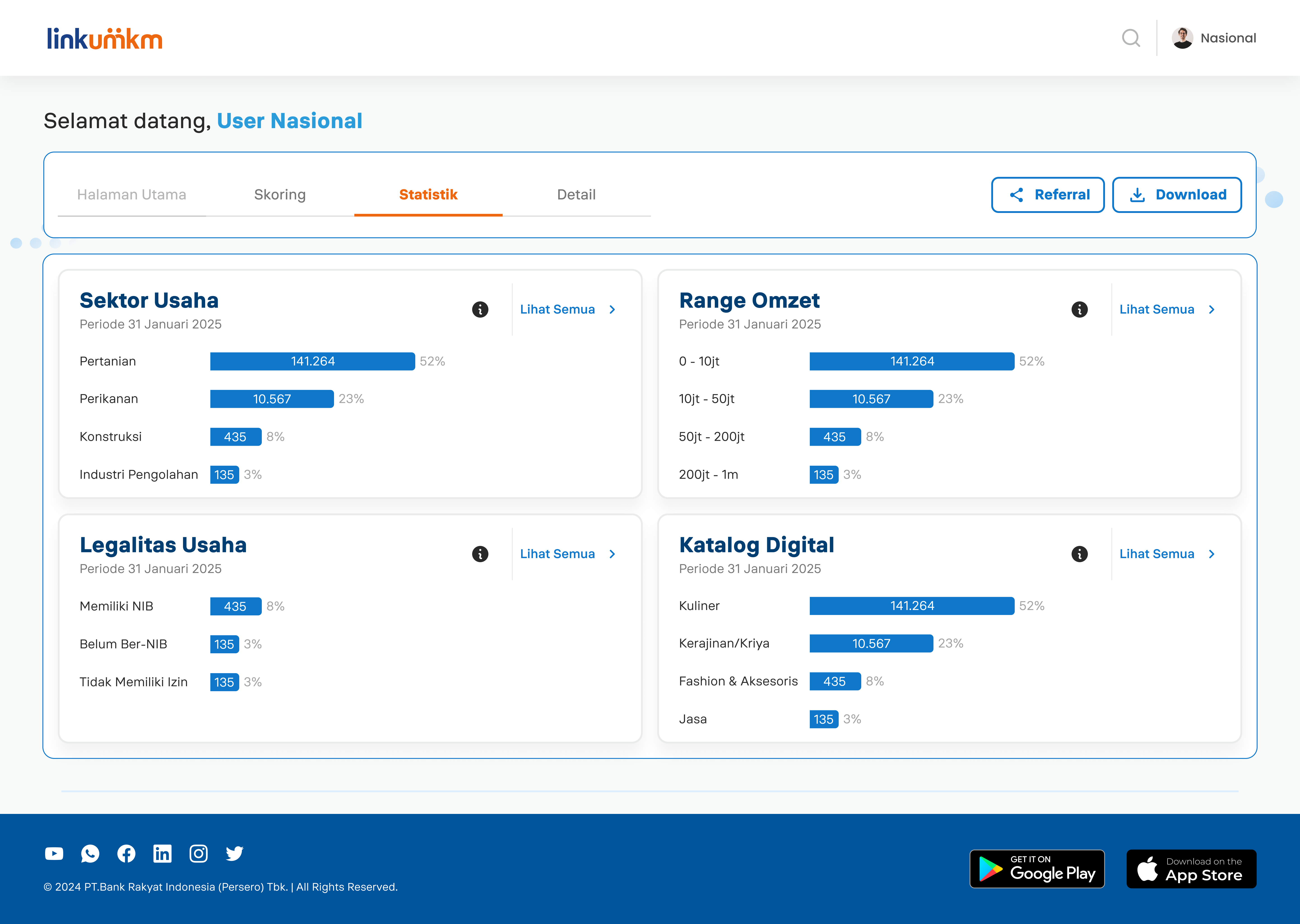Click the Download button
The image size is (1300, 924).
coord(1177,195)
